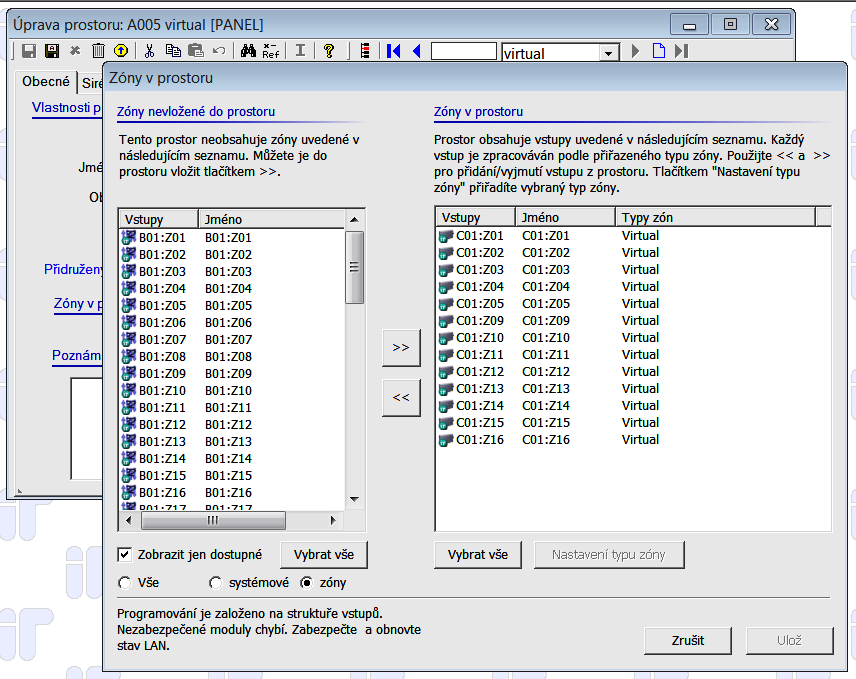Select the systémové radio button
Image resolution: width=856 pixels, height=679 pixels.
click(x=215, y=582)
